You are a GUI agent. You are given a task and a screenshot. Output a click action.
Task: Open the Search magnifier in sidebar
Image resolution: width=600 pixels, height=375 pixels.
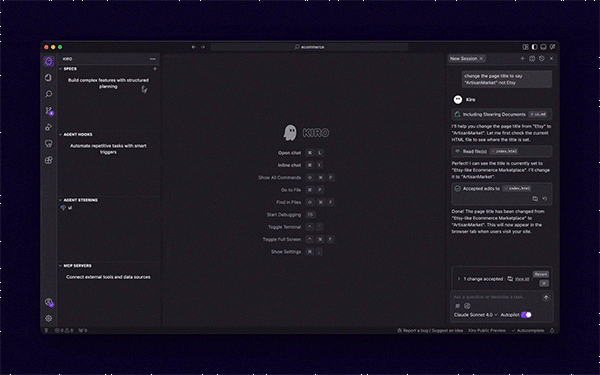point(49,94)
